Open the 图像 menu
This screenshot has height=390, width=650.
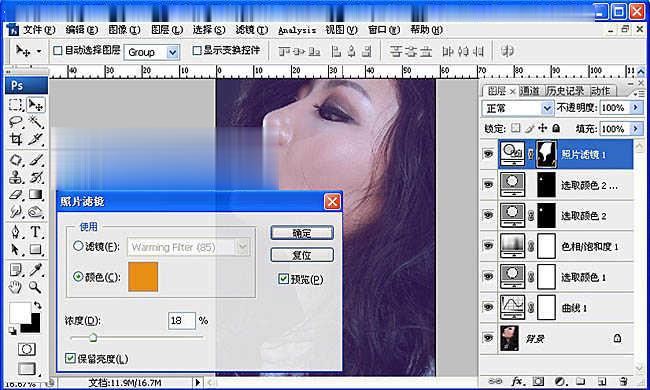(x=124, y=30)
